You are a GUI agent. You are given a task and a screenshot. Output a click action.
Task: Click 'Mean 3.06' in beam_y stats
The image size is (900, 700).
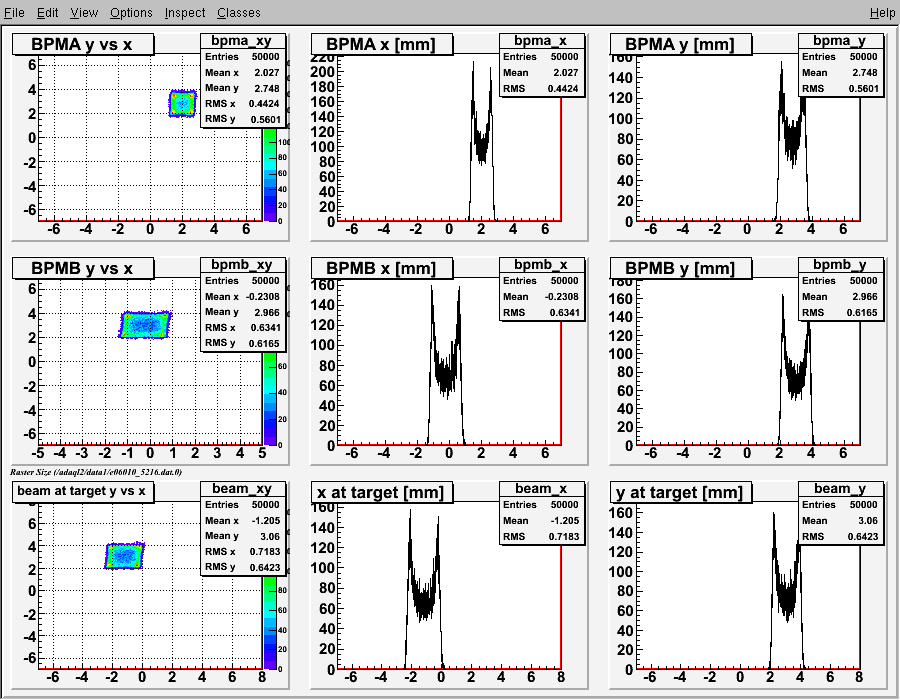click(x=840, y=520)
